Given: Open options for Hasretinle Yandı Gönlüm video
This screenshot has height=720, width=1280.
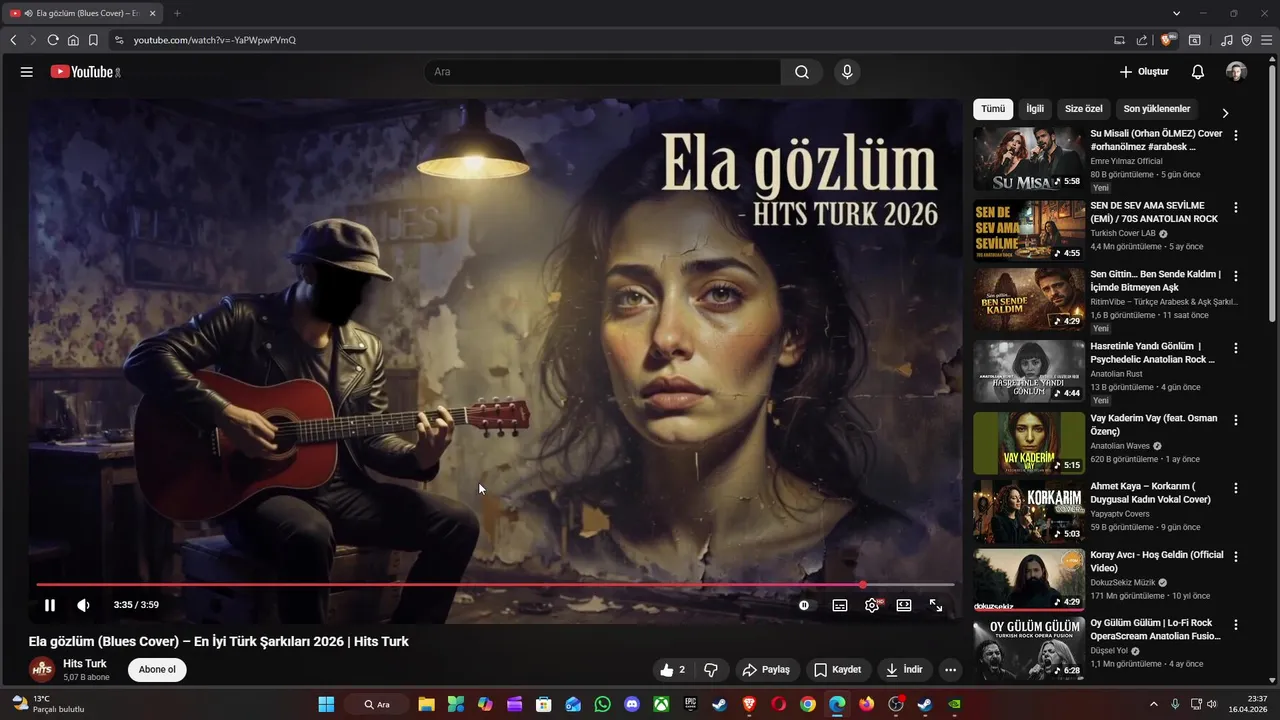Looking at the screenshot, I should (x=1236, y=348).
